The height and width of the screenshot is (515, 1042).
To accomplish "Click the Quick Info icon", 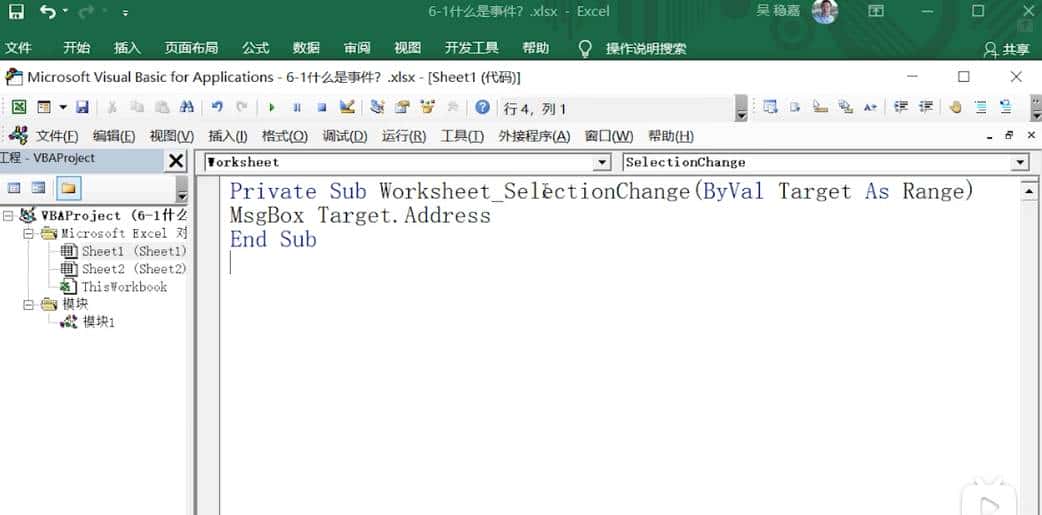I will pyautogui.click(x=820, y=107).
